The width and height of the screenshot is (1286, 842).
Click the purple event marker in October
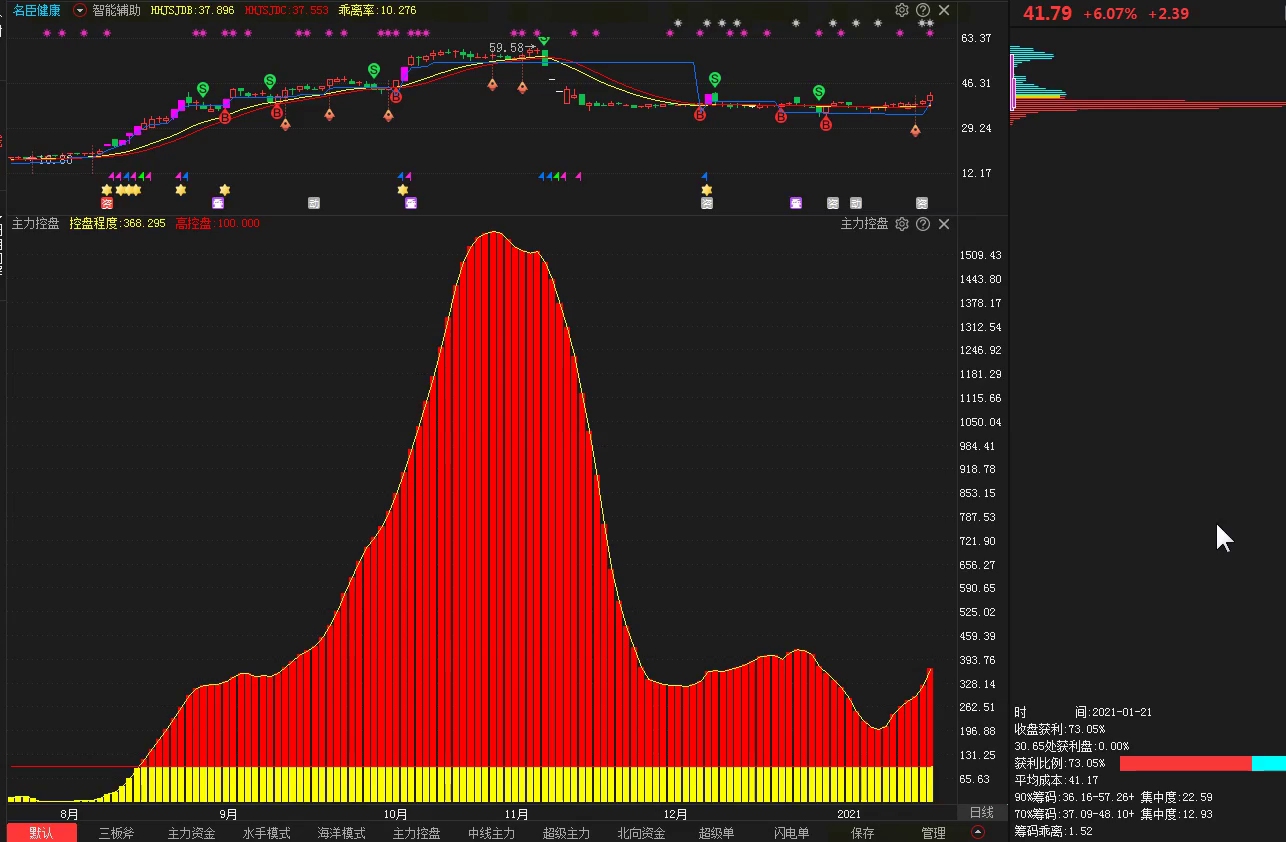pos(411,203)
